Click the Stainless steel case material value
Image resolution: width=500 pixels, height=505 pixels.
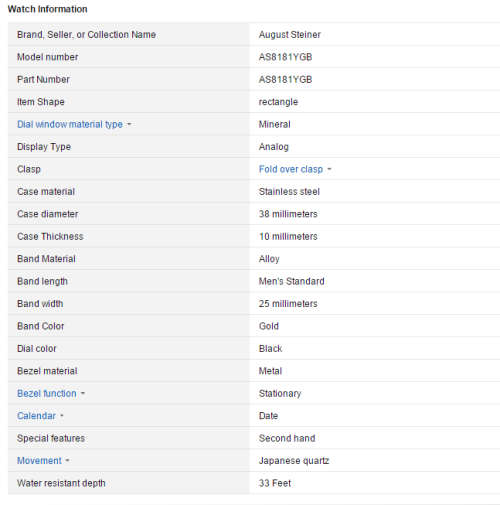[x=289, y=192]
